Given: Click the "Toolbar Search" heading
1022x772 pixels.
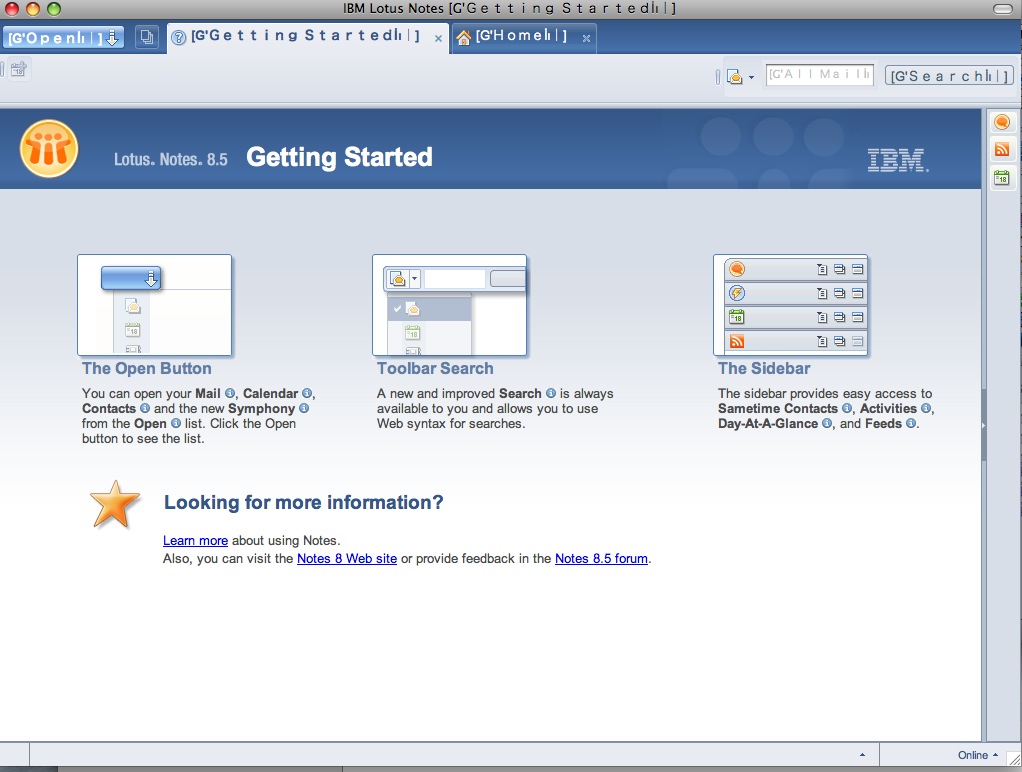Looking at the screenshot, I should point(435,368).
